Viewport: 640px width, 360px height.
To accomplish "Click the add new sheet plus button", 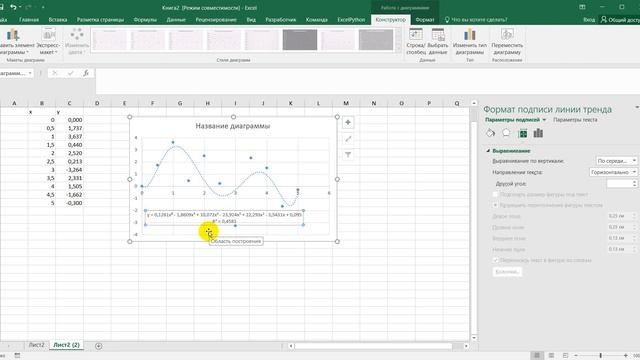I will (98, 346).
